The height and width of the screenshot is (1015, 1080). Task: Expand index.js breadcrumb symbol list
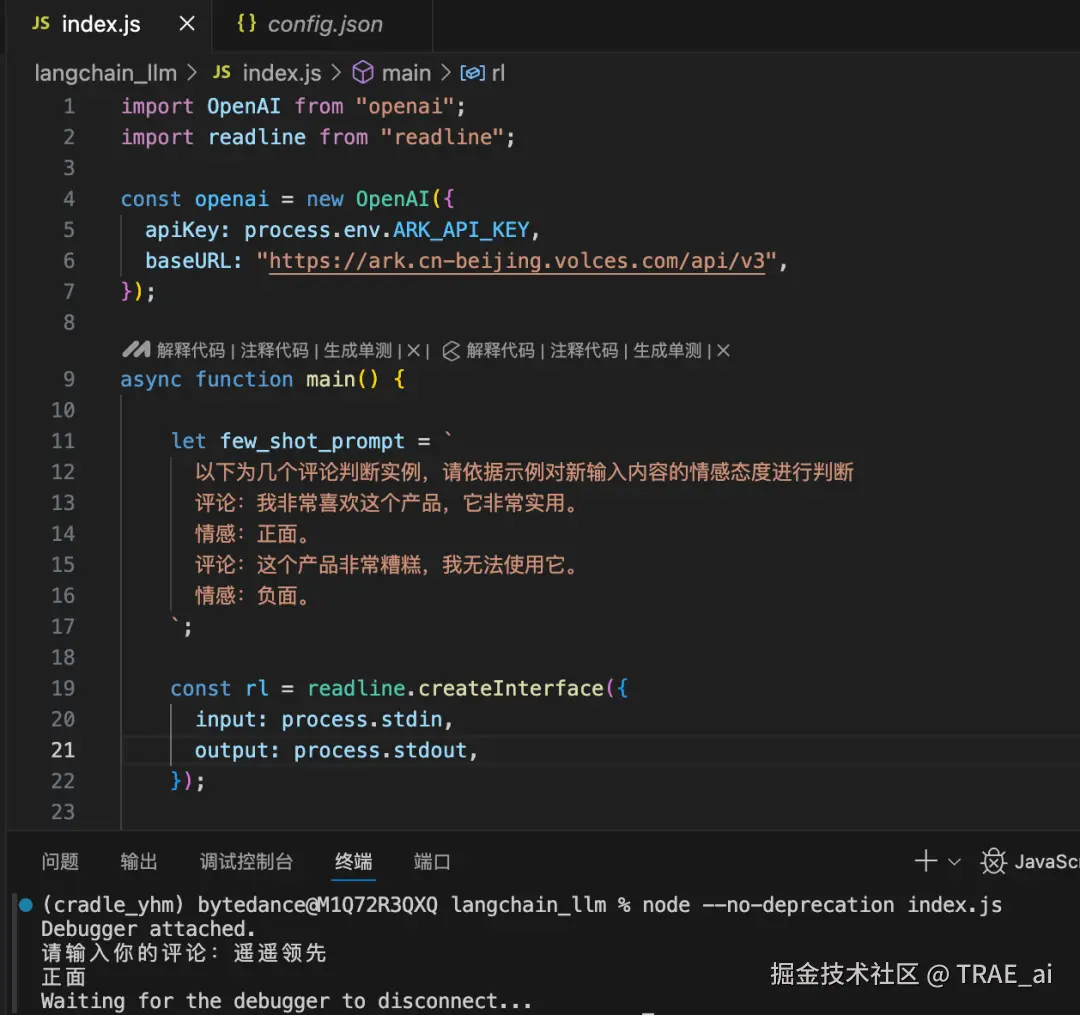click(280, 72)
